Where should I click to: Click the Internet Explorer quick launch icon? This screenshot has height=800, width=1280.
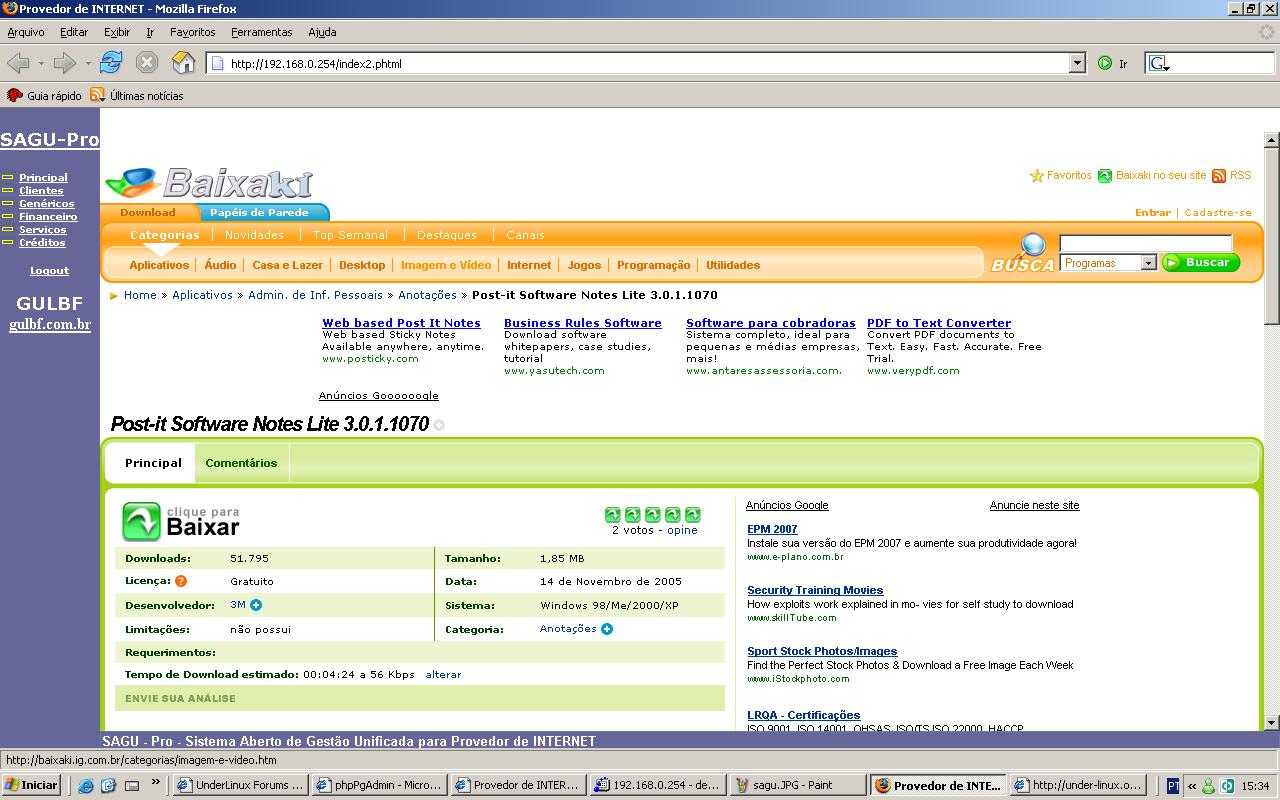86,786
